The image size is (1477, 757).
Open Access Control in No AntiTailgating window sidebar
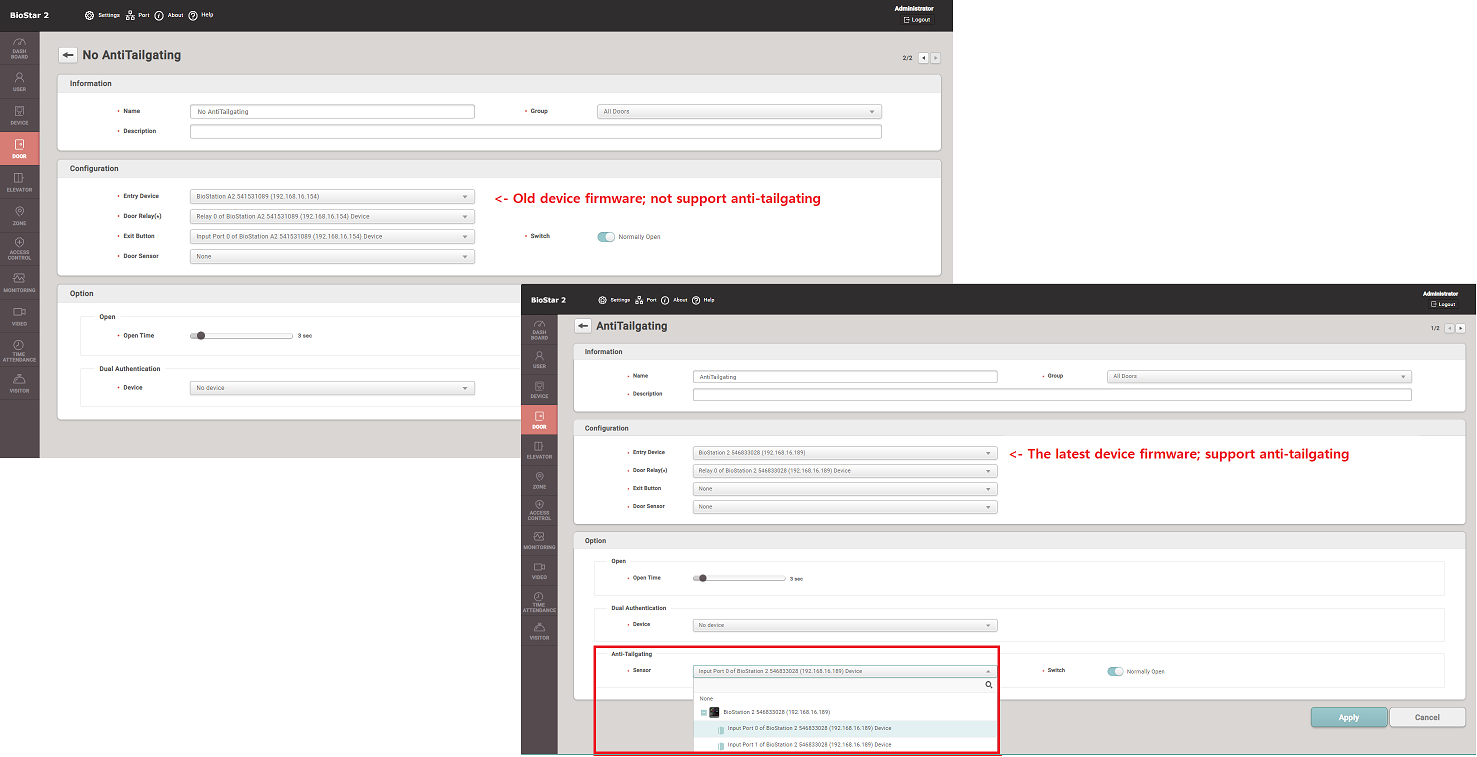tap(19, 249)
